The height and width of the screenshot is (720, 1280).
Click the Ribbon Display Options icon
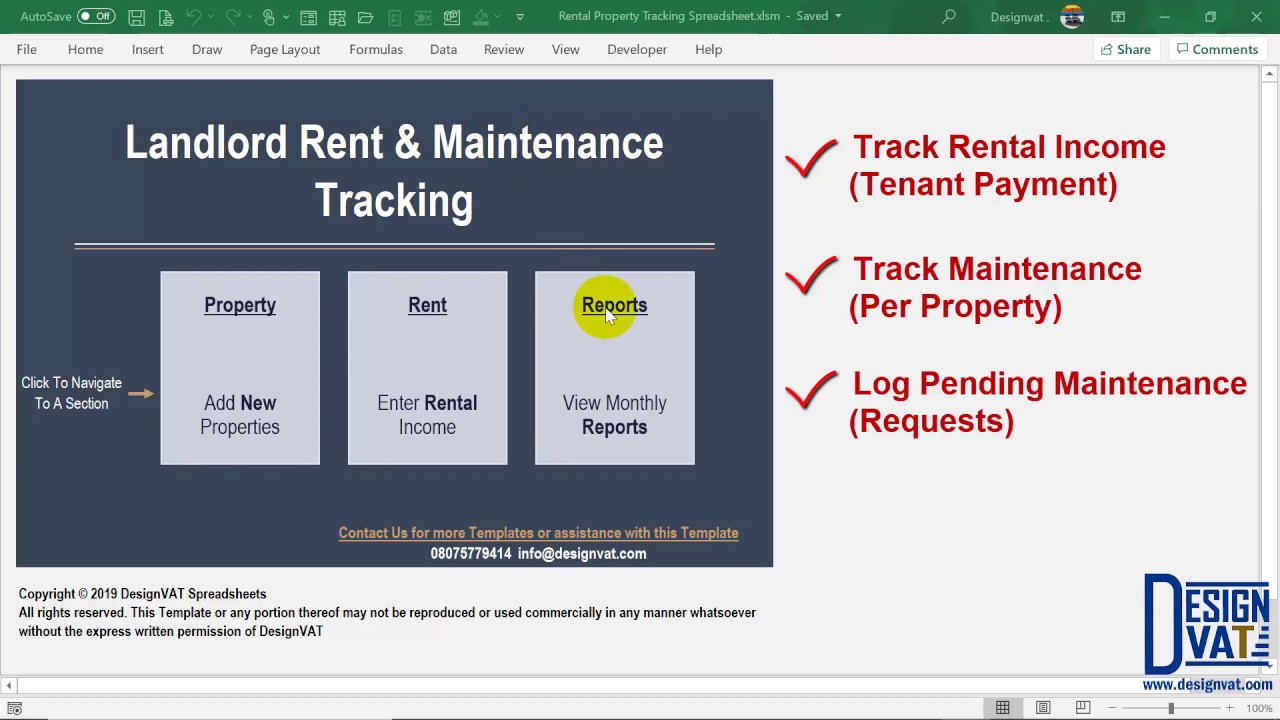pyautogui.click(x=1118, y=16)
